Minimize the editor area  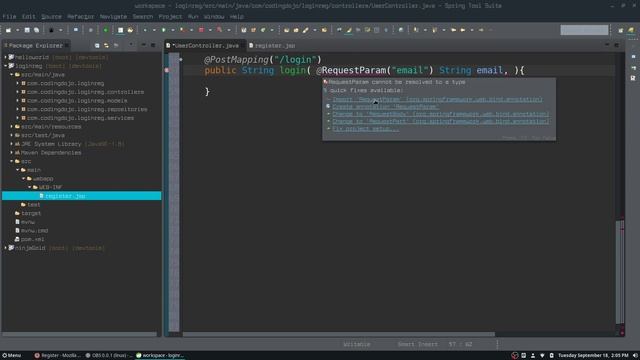[x=607, y=45]
